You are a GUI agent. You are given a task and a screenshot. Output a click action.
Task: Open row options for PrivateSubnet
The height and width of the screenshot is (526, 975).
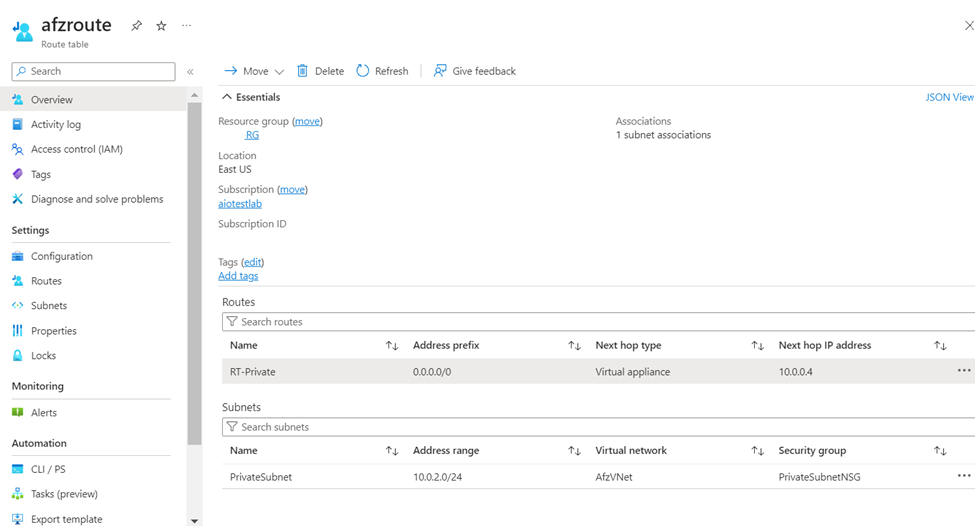963,476
